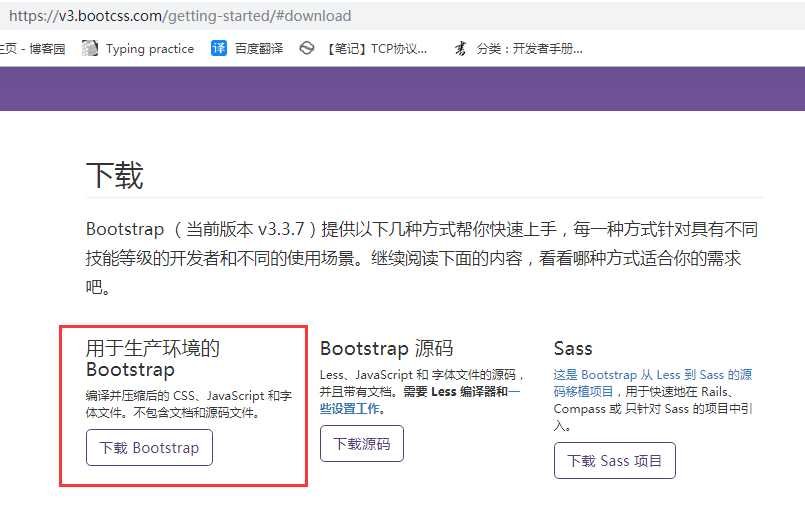Image resolution: width=805 pixels, height=505 pixels.
Task: Click the 下载 page heading
Action: click(115, 175)
